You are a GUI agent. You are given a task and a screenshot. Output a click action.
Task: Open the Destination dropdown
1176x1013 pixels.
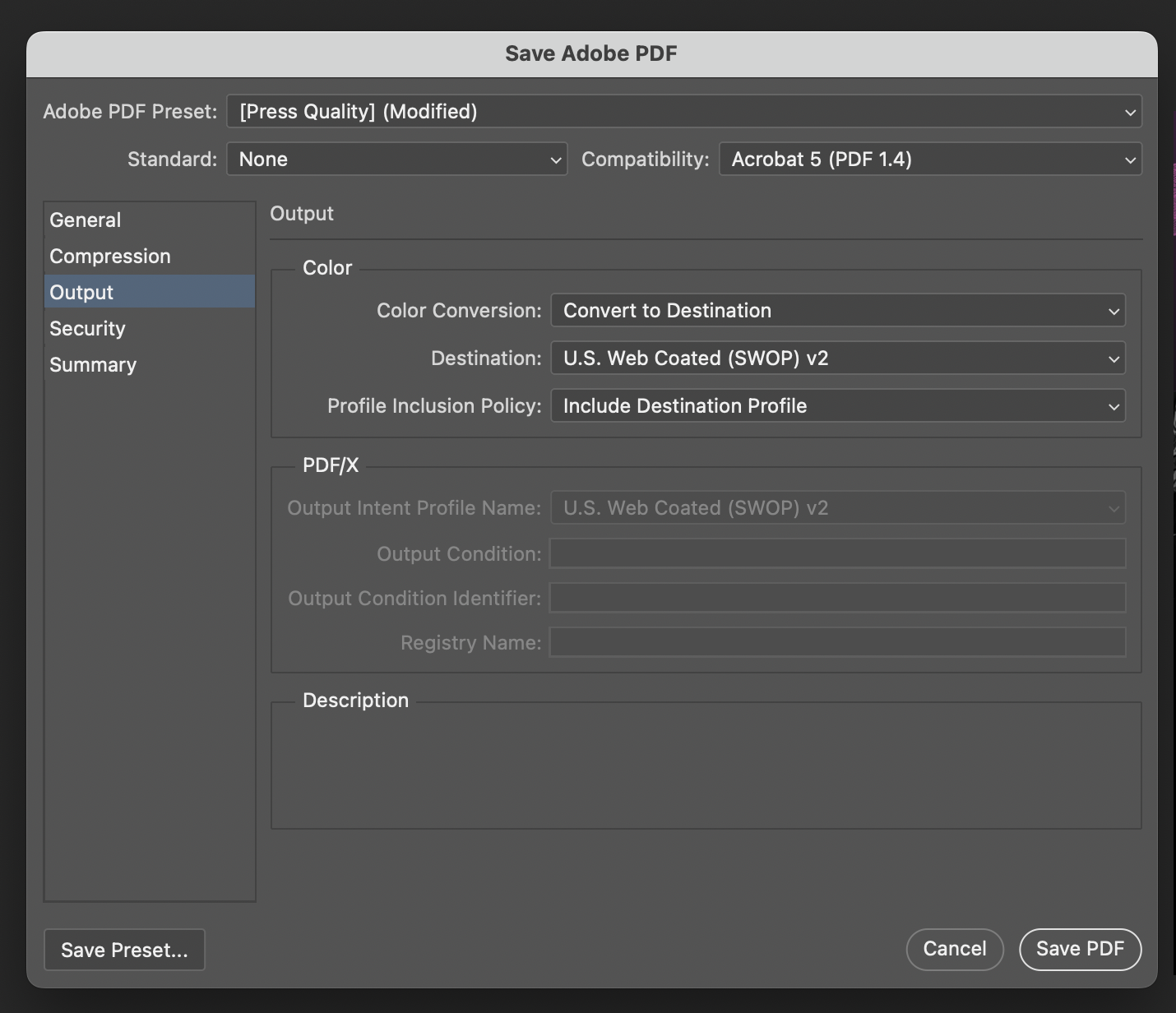tap(837, 358)
